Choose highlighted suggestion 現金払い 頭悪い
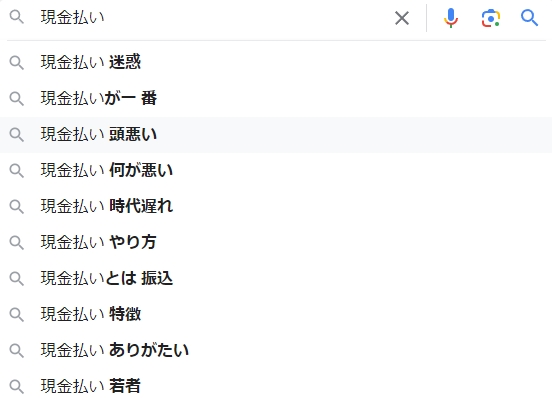Viewport: 552px width, 400px height. (x=276, y=135)
